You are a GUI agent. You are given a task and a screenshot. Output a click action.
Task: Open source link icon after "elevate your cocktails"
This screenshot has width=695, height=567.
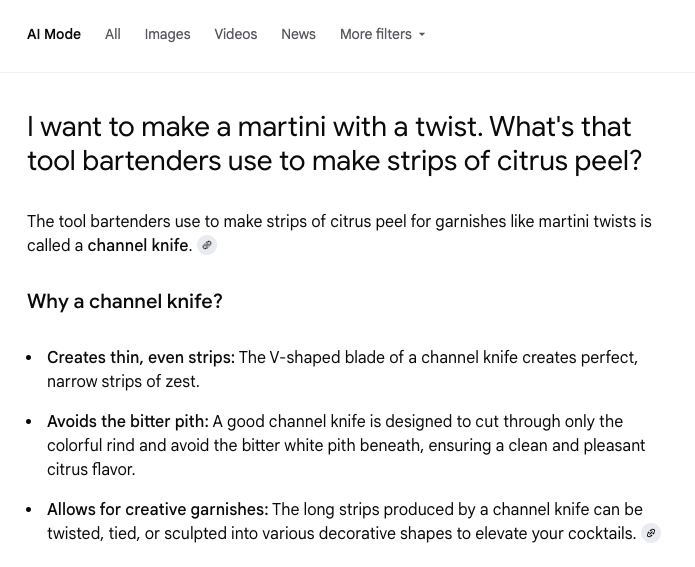651,533
